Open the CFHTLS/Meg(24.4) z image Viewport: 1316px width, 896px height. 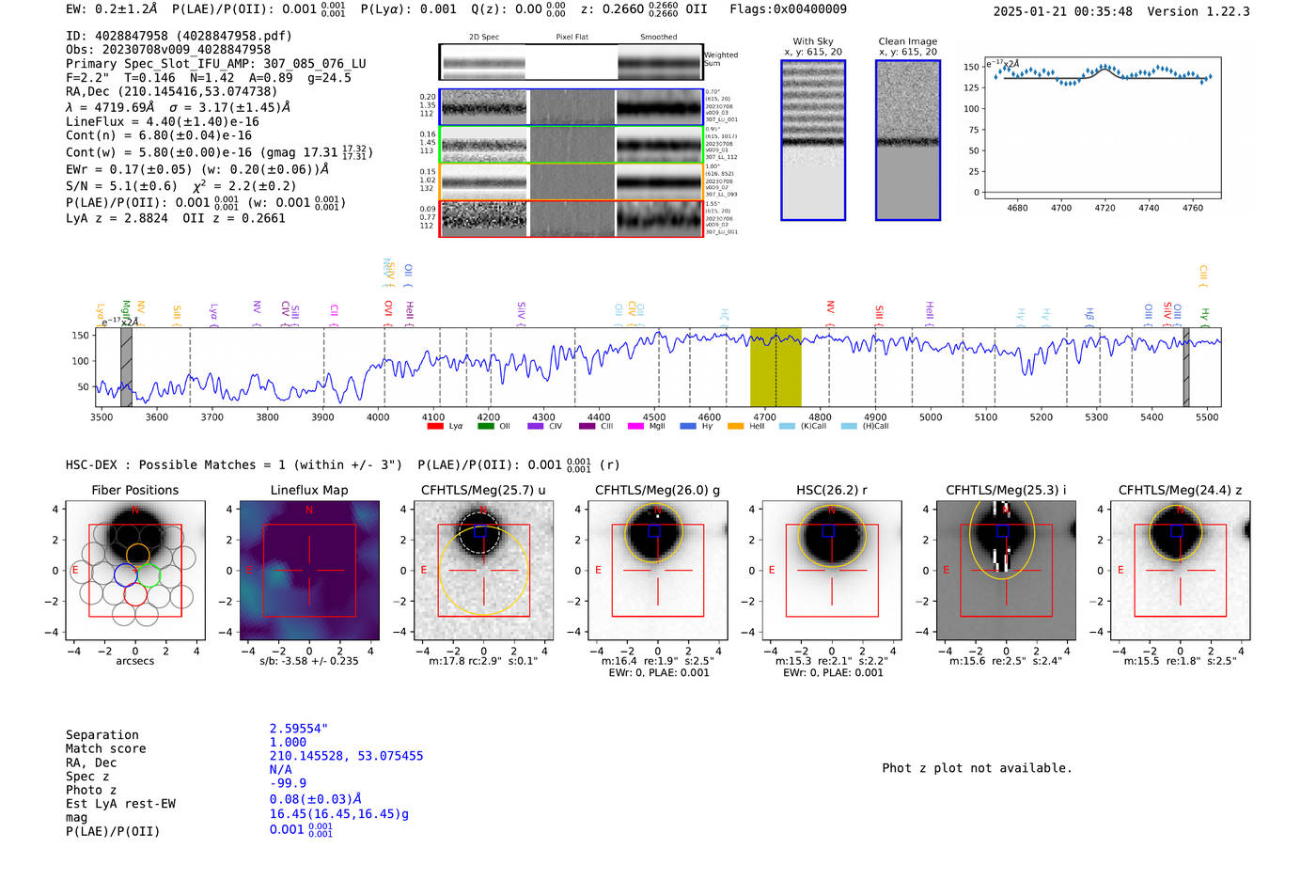pyautogui.click(x=1181, y=570)
